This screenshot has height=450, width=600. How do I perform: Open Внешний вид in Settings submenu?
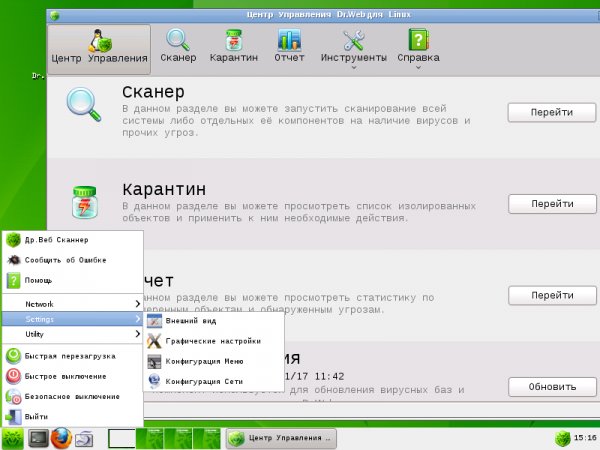(214, 321)
